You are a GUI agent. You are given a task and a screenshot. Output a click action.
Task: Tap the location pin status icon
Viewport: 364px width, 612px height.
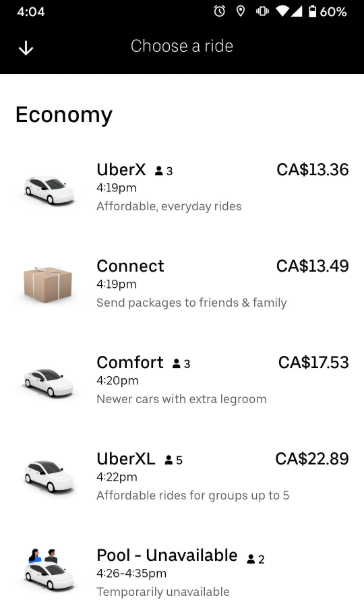pos(241,11)
